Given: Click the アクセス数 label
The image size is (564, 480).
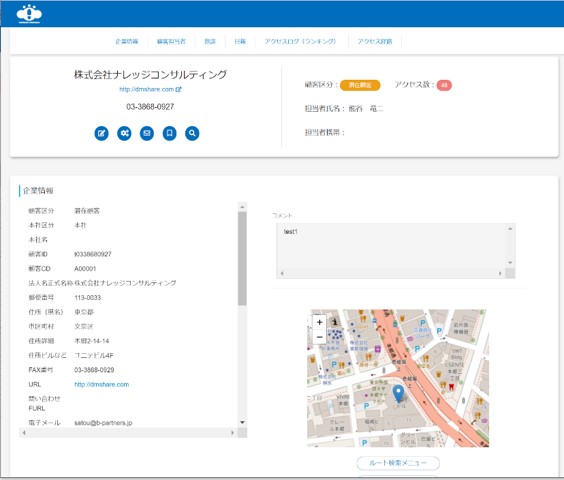Looking at the screenshot, I should (x=414, y=85).
